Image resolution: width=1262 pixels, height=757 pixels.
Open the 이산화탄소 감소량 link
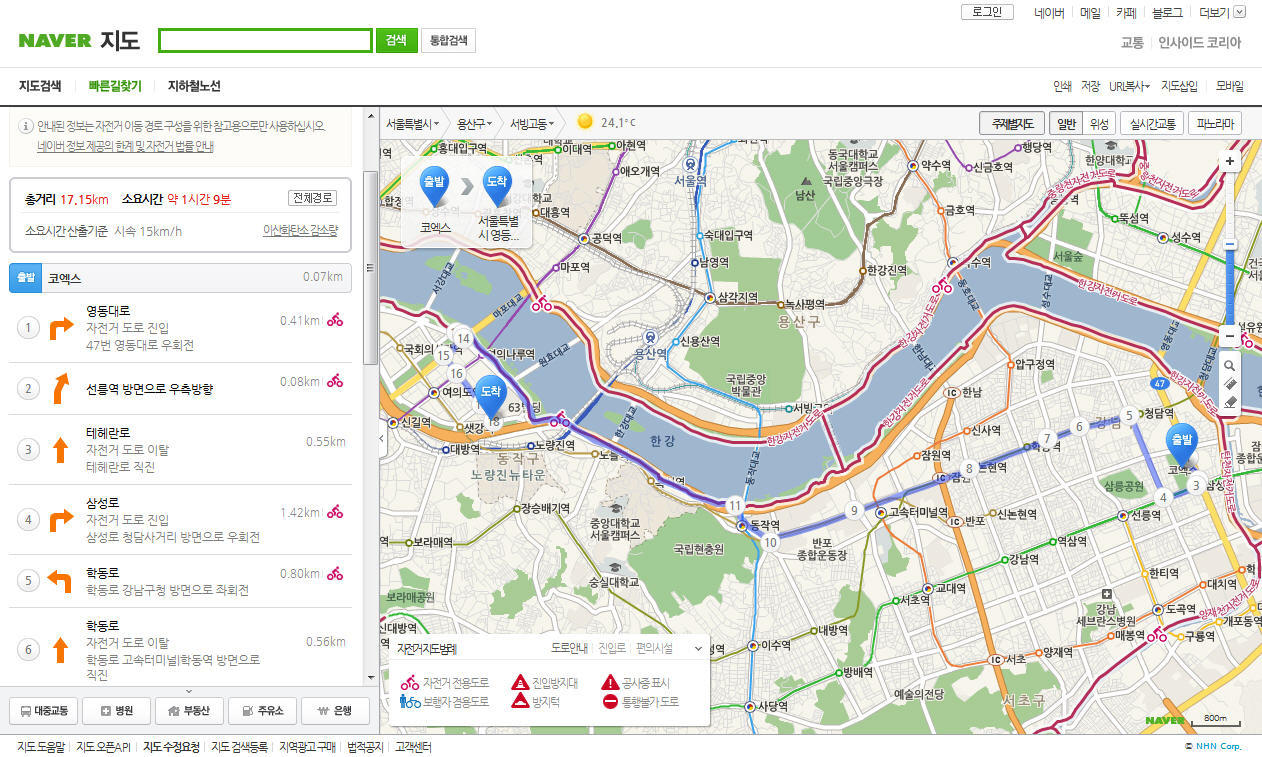tap(300, 230)
